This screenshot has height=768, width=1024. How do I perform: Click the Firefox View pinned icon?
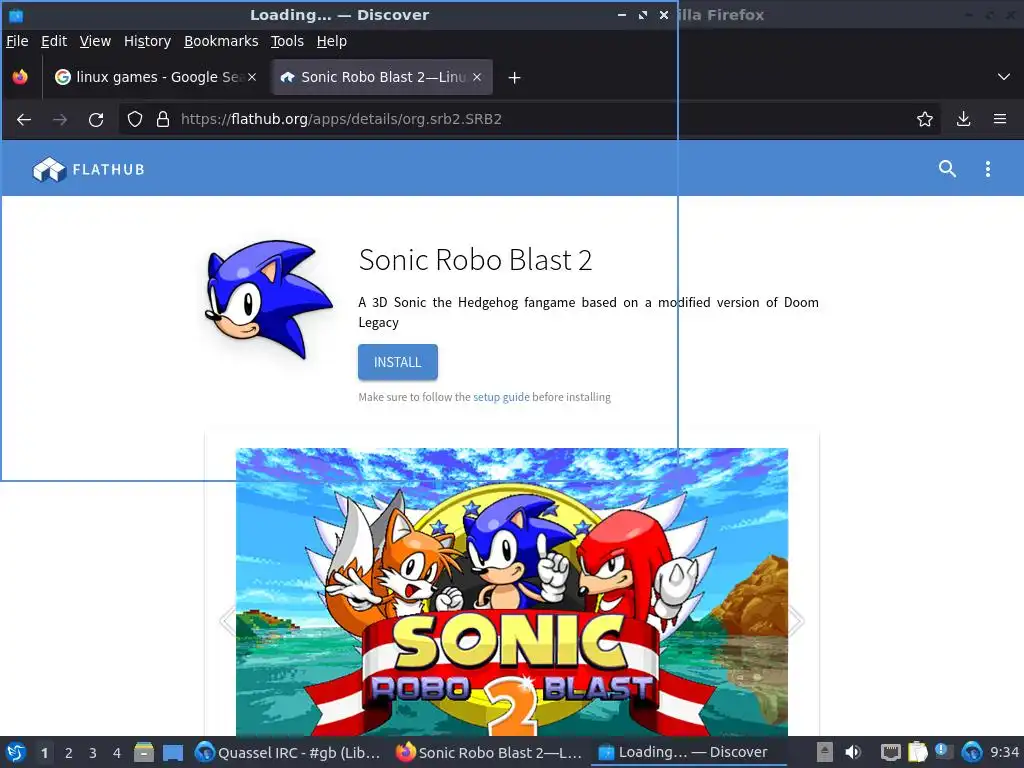20,77
